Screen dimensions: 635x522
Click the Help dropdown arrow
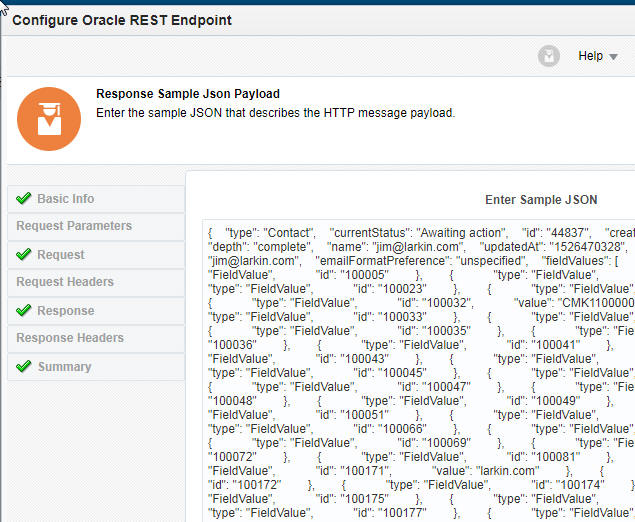tap(613, 57)
